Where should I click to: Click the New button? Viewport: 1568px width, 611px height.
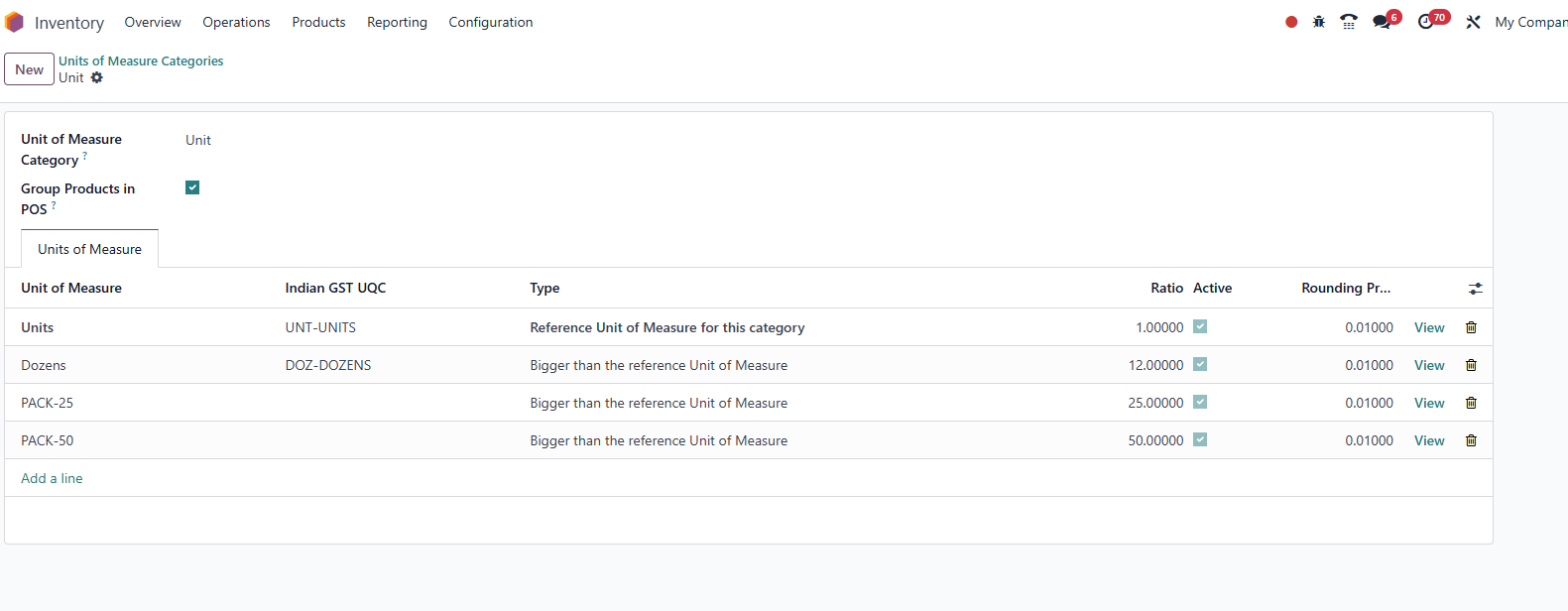point(29,69)
